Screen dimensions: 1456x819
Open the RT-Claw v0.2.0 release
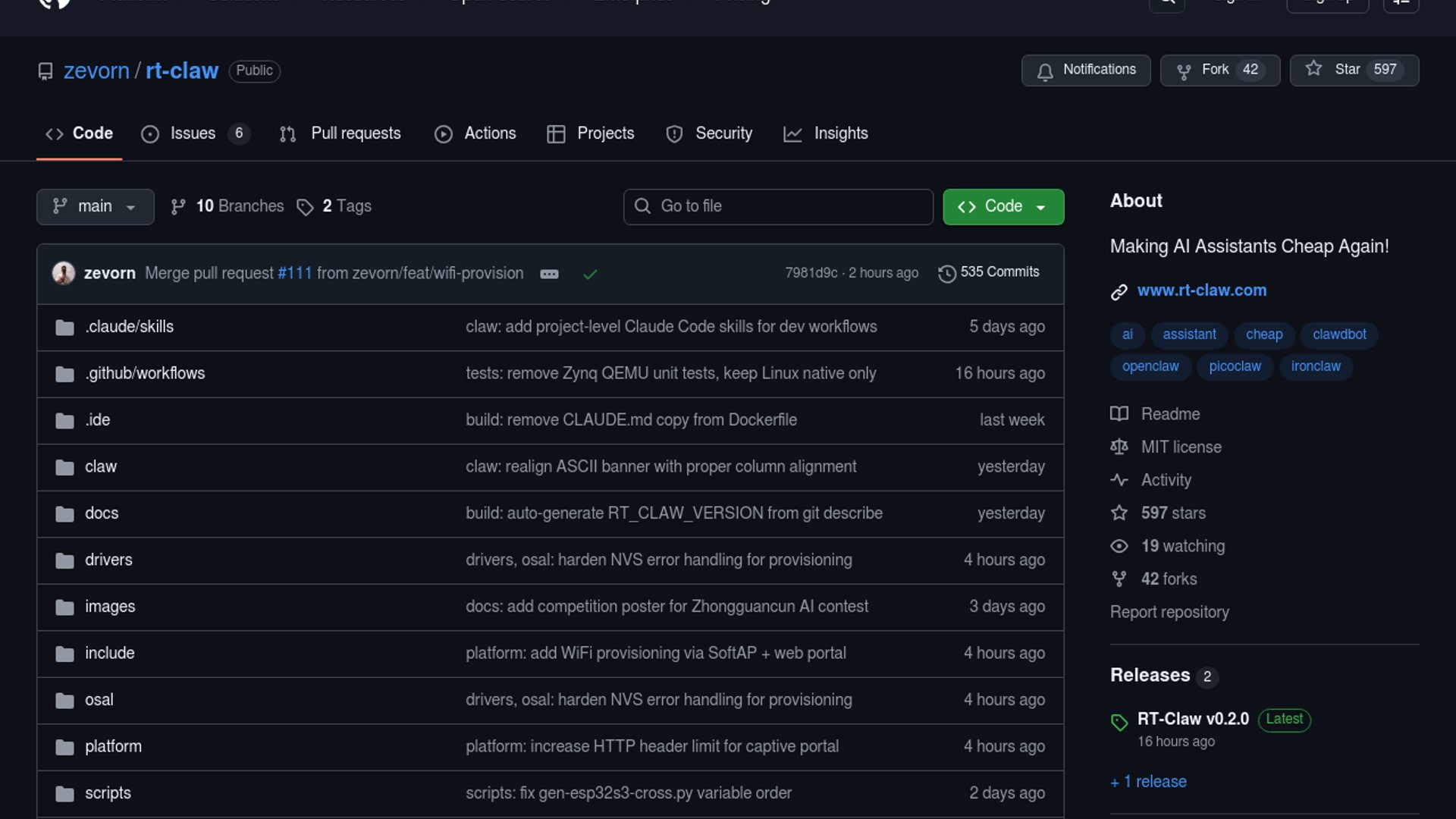pyautogui.click(x=1192, y=719)
